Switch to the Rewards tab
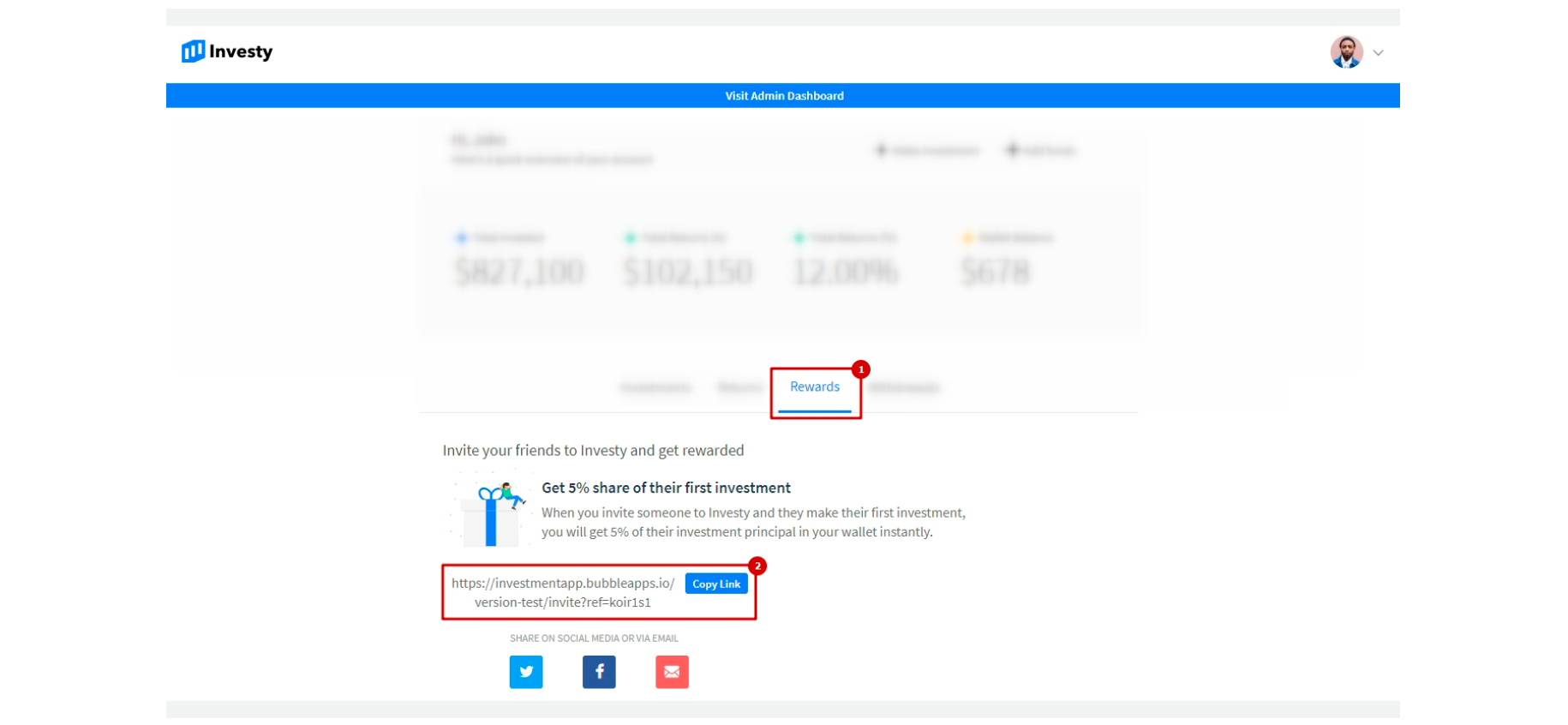 pyautogui.click(x=815, y=387)
